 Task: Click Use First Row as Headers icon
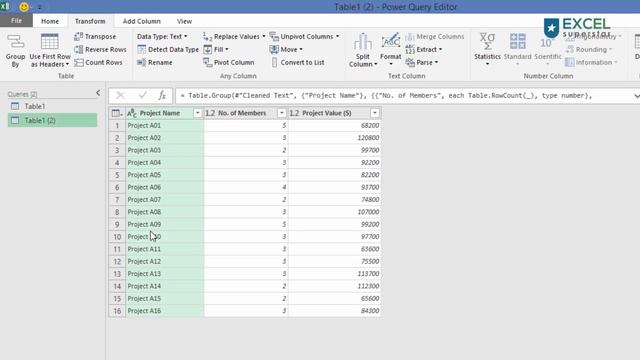pos(49,42)
